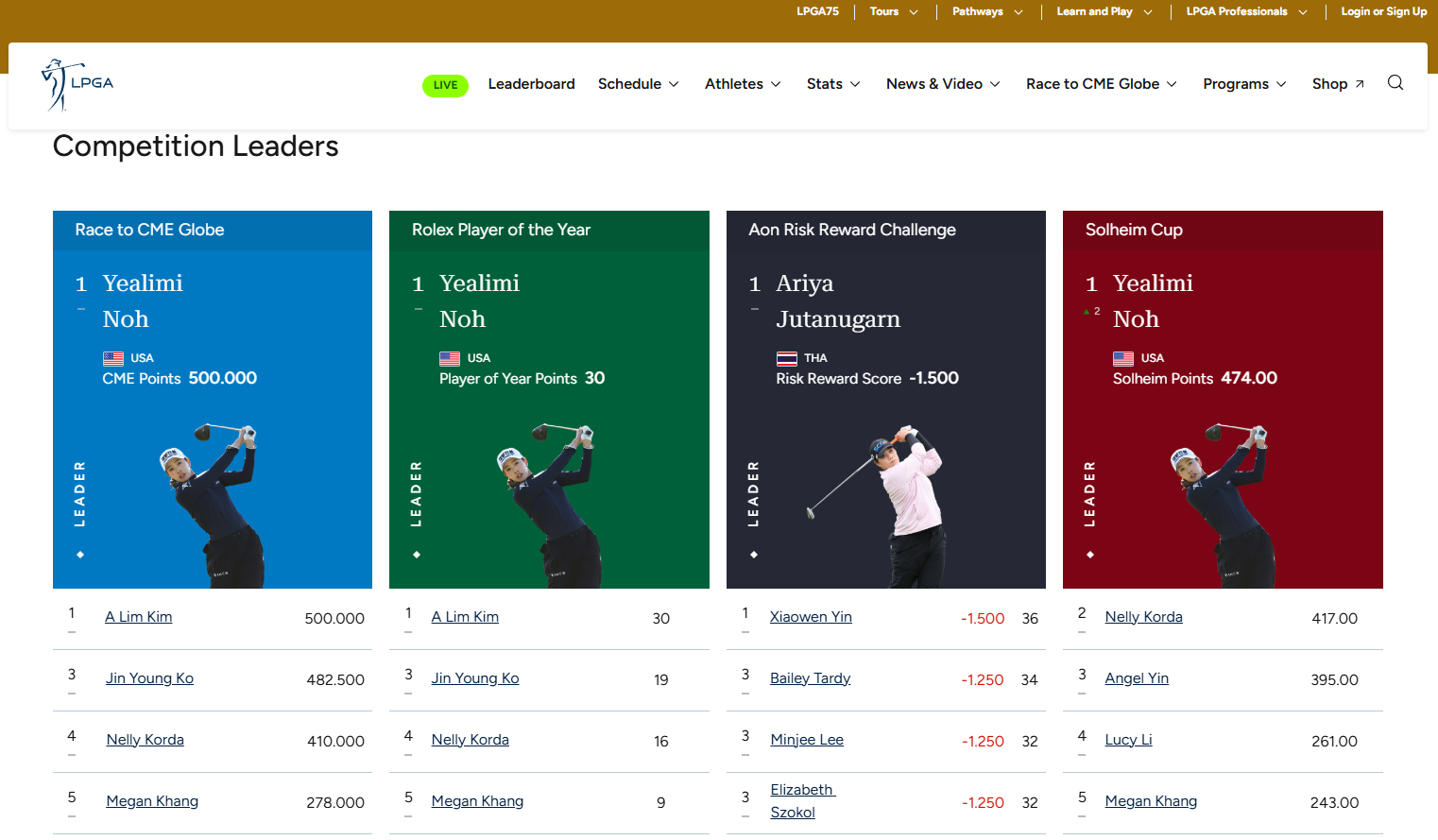Open Jin Young Ko with 19 points
The image size is (1438, 840).
click(x=475, y=678)
